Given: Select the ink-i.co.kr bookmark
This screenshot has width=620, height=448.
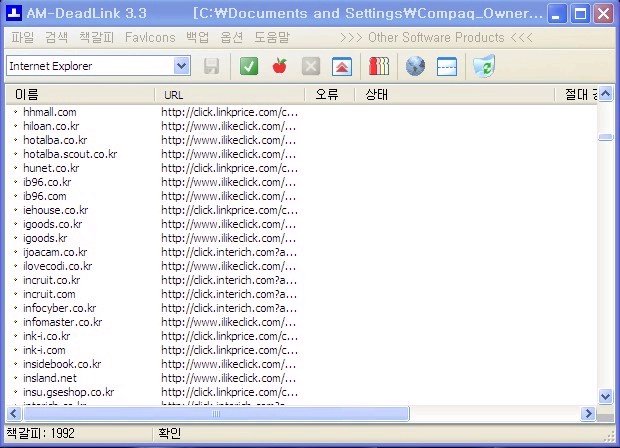Looking at the screenshot, I should pyautogui.click(x=46, y=336).
